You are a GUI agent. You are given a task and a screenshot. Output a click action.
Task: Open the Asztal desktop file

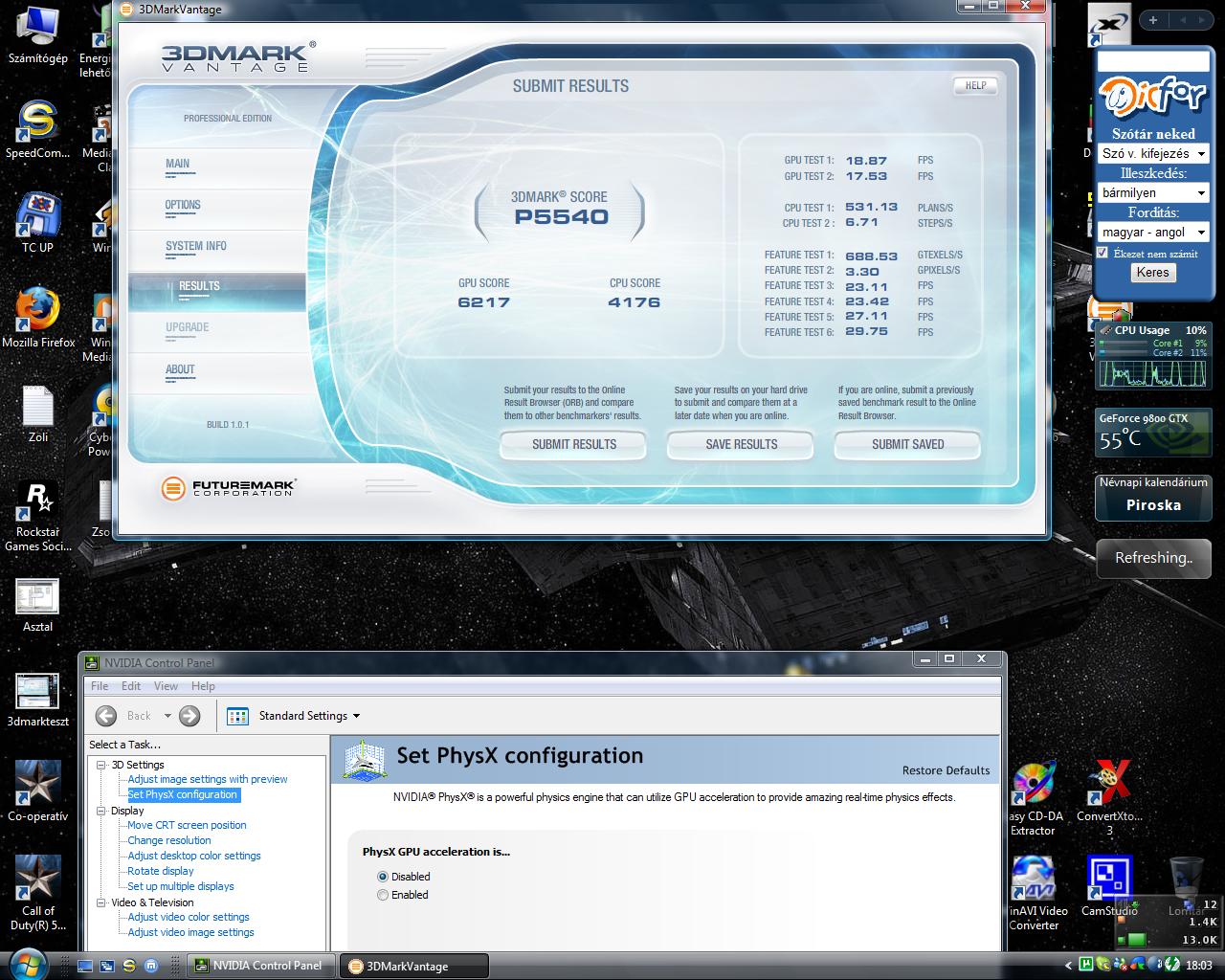pyautogui.click(x=37, y=605)
